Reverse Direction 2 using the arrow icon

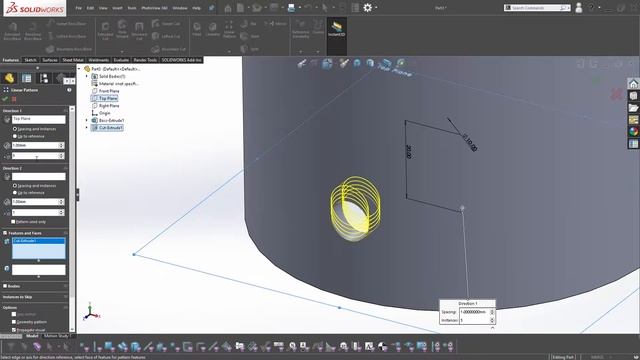(7, 176)
